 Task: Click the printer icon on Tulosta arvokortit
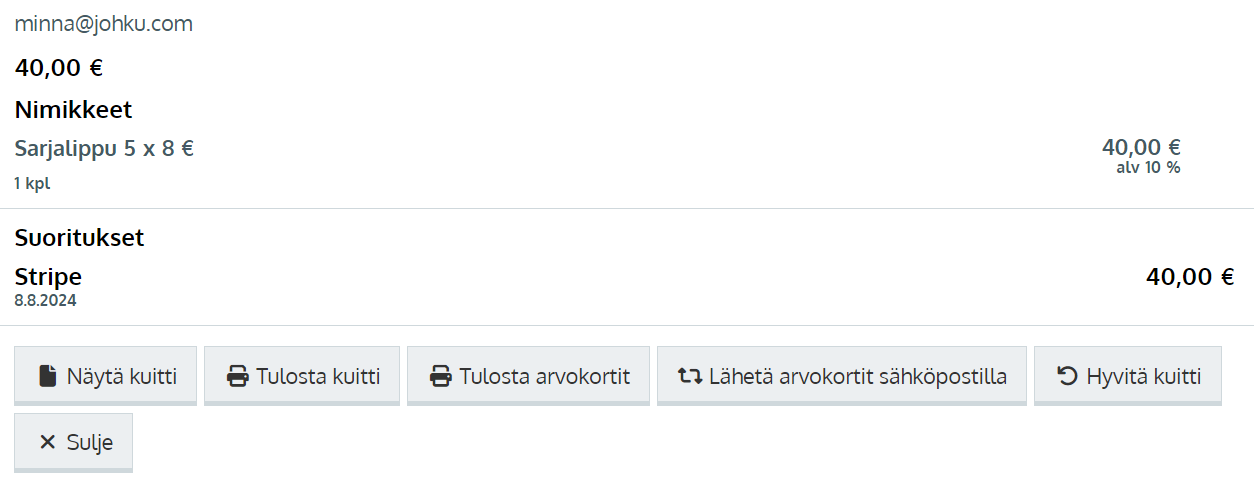(440, 377)
